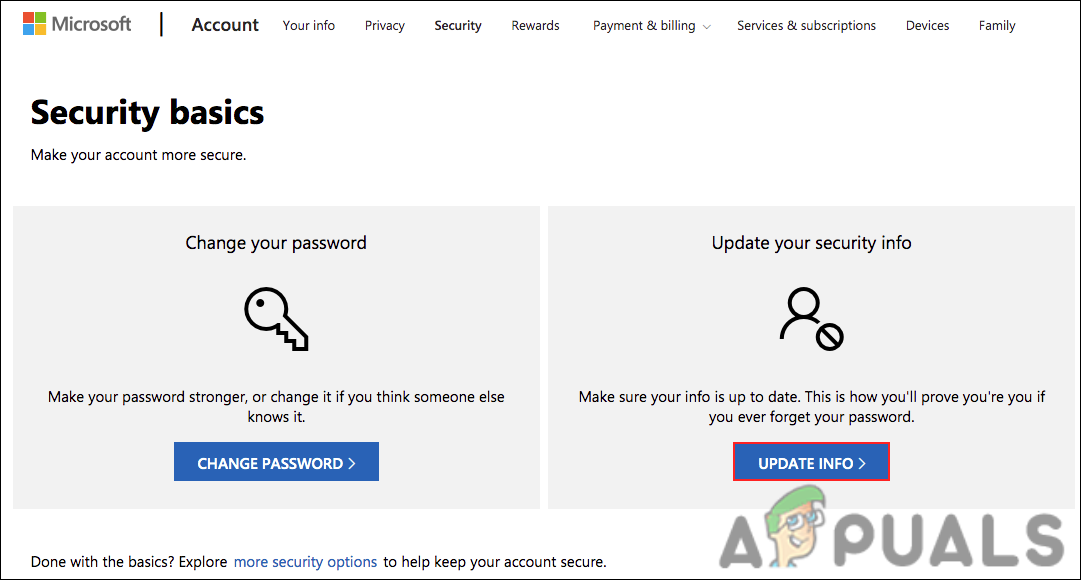The image size is (1081, 580).
Task: Switch to the Devices tab
Action: 927,26
